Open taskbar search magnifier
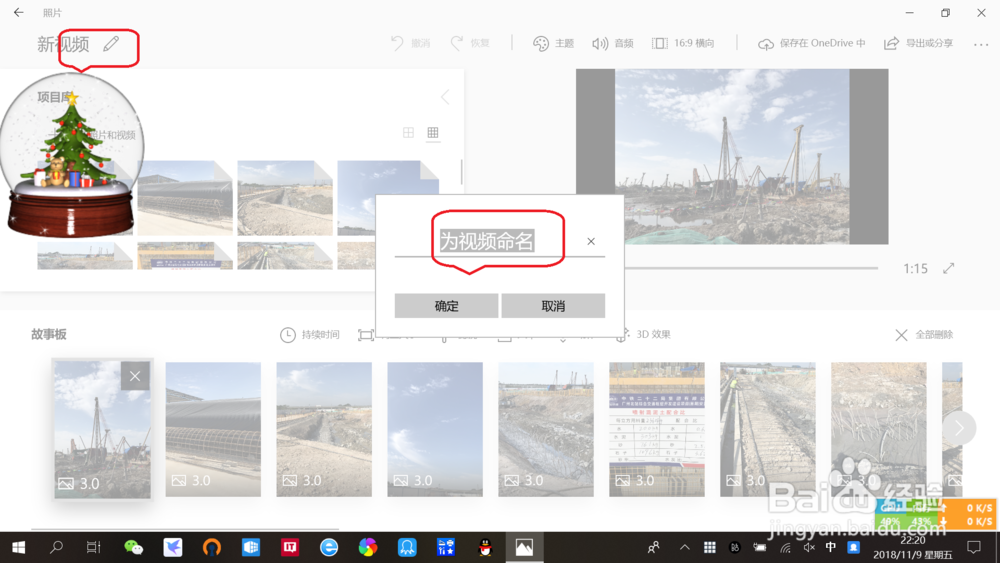Screen dimensions: 1000x563 pyautogui.click(x=56, y=547)
